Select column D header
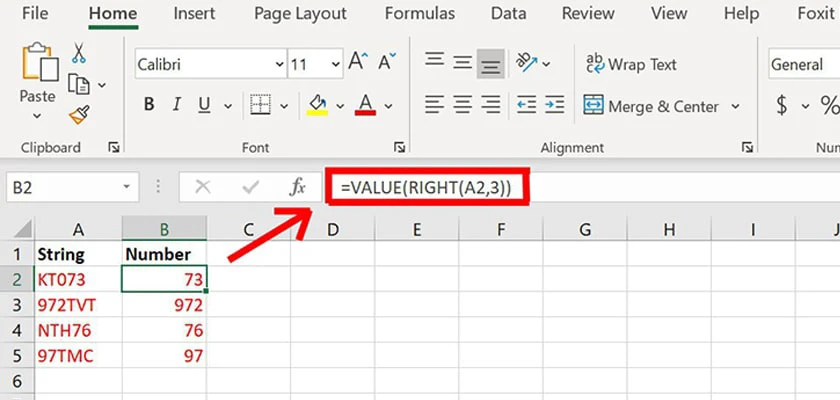Image resolution: width=840 pixels, height=400 pixels. tap(333, 229)
